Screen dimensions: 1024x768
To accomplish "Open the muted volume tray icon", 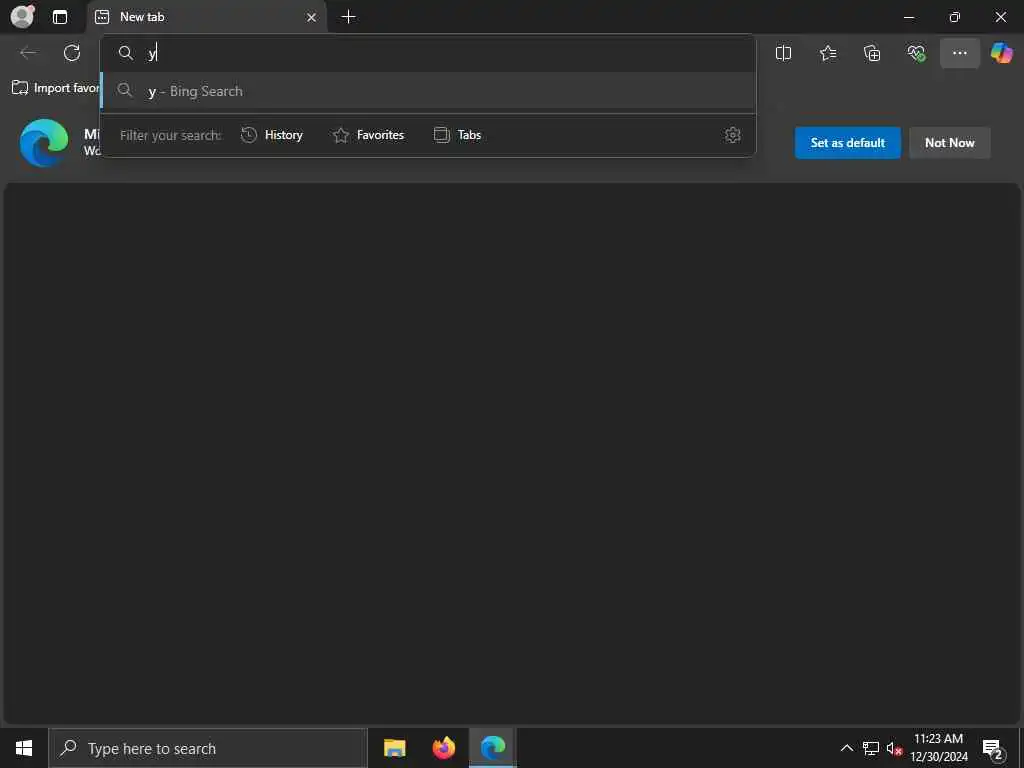I will (894, 748).
